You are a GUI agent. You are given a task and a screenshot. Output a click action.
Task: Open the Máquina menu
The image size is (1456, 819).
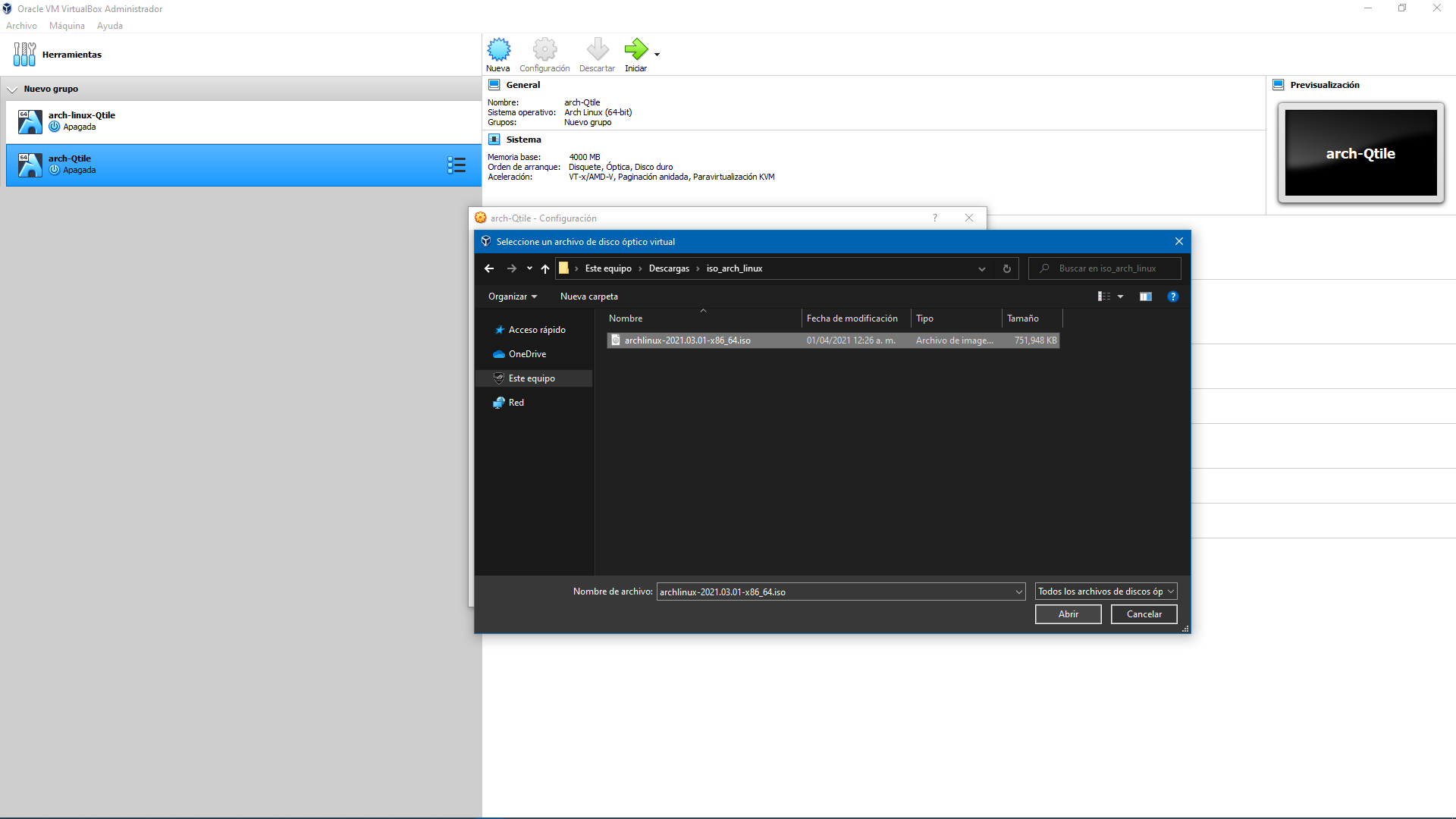pyautogui.click(x=67, y=26)
